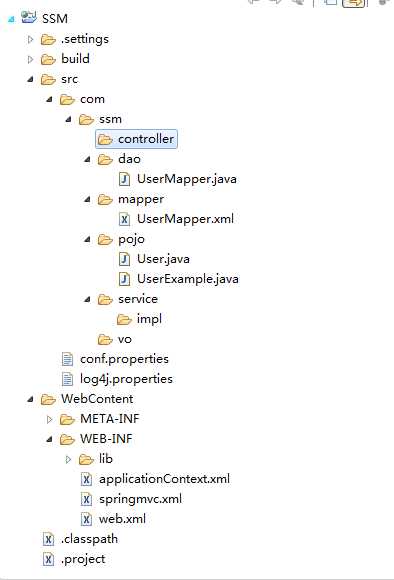Collapse the mapper folder
The image size is (394, 580).
(87, 199)
